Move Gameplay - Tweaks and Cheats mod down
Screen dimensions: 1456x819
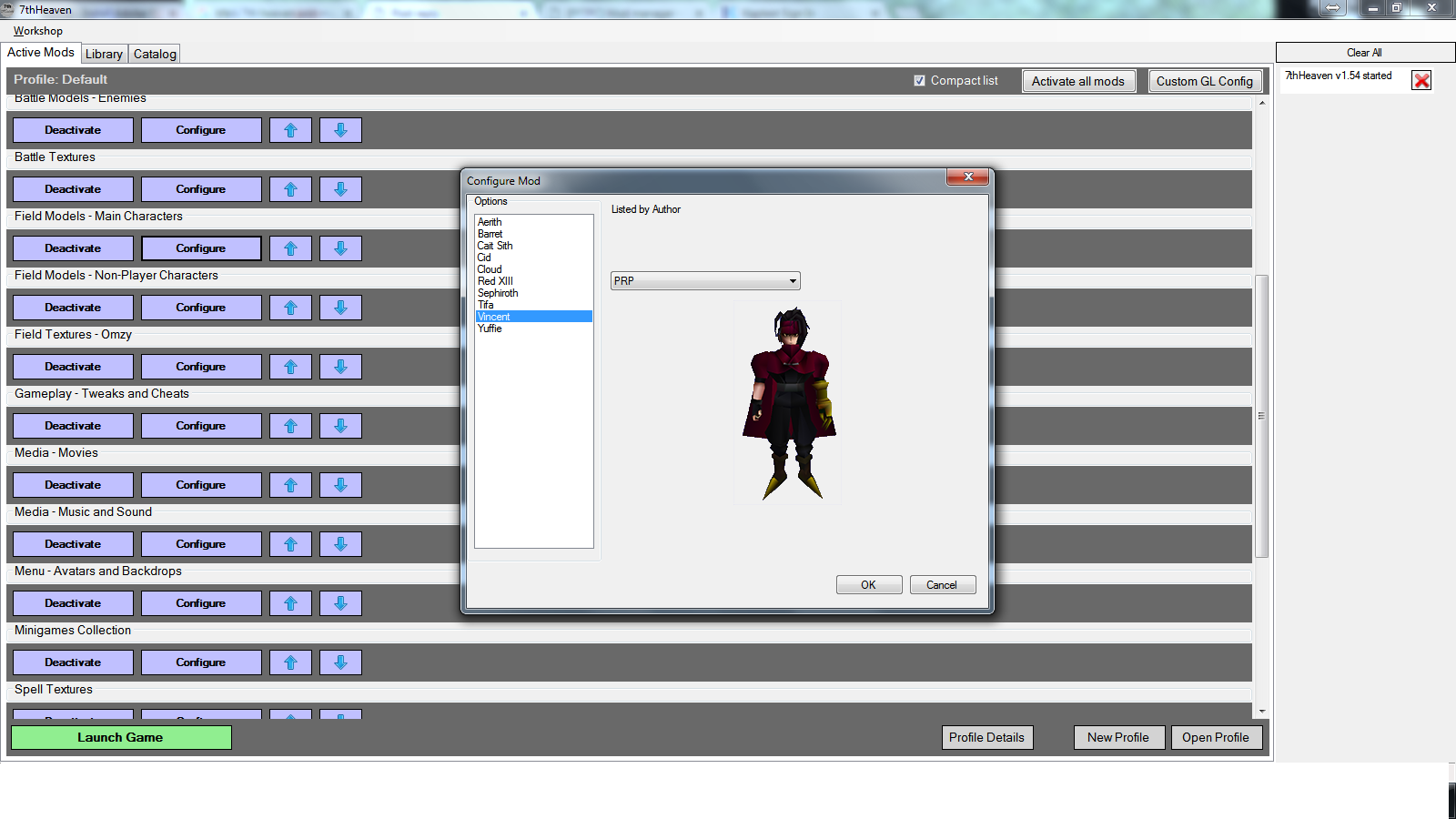[340, 426]
